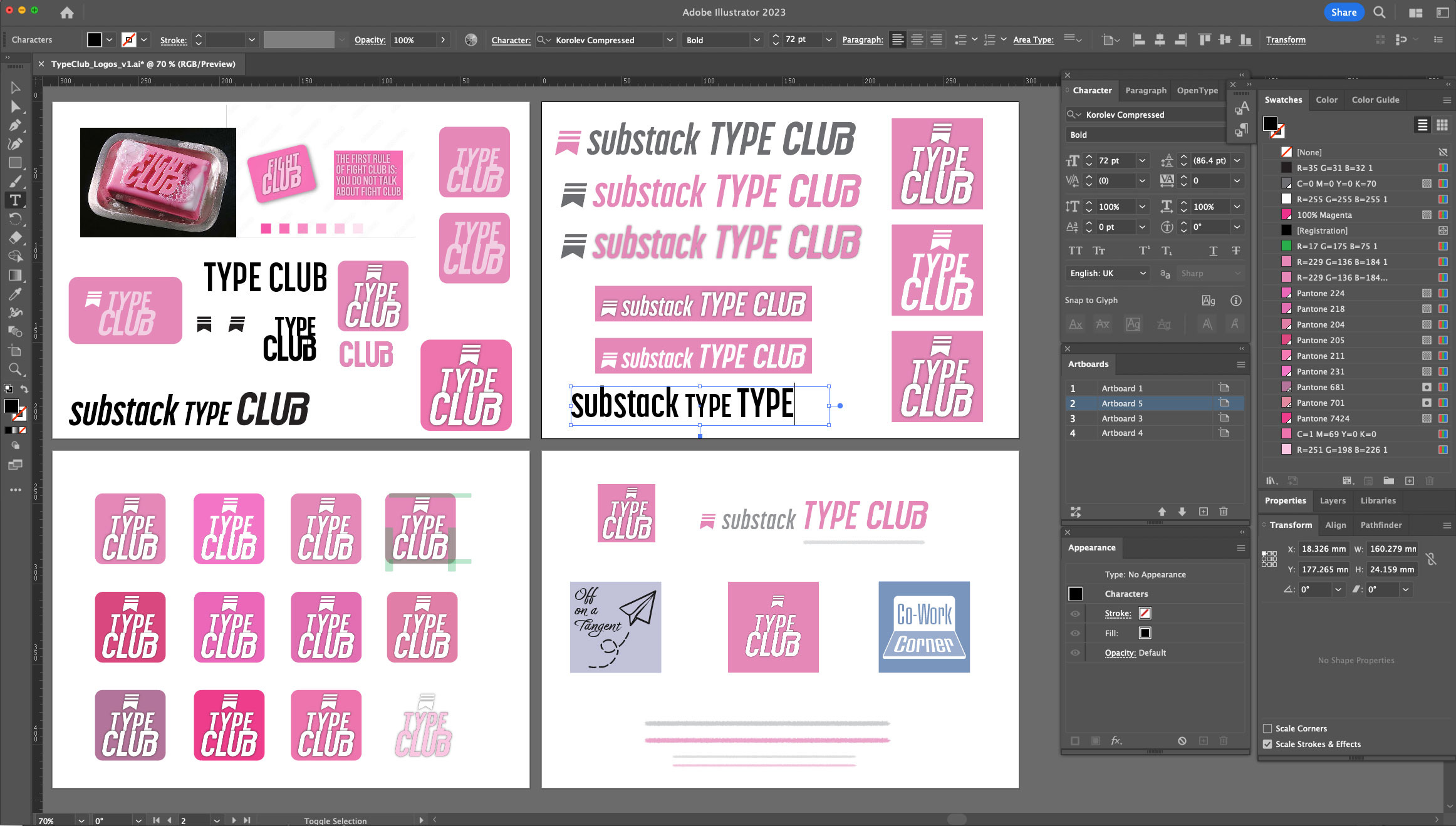Click the Home icon in top bar
The width and height of the screenshot is (1456, 826).
(x=67, y=13)
